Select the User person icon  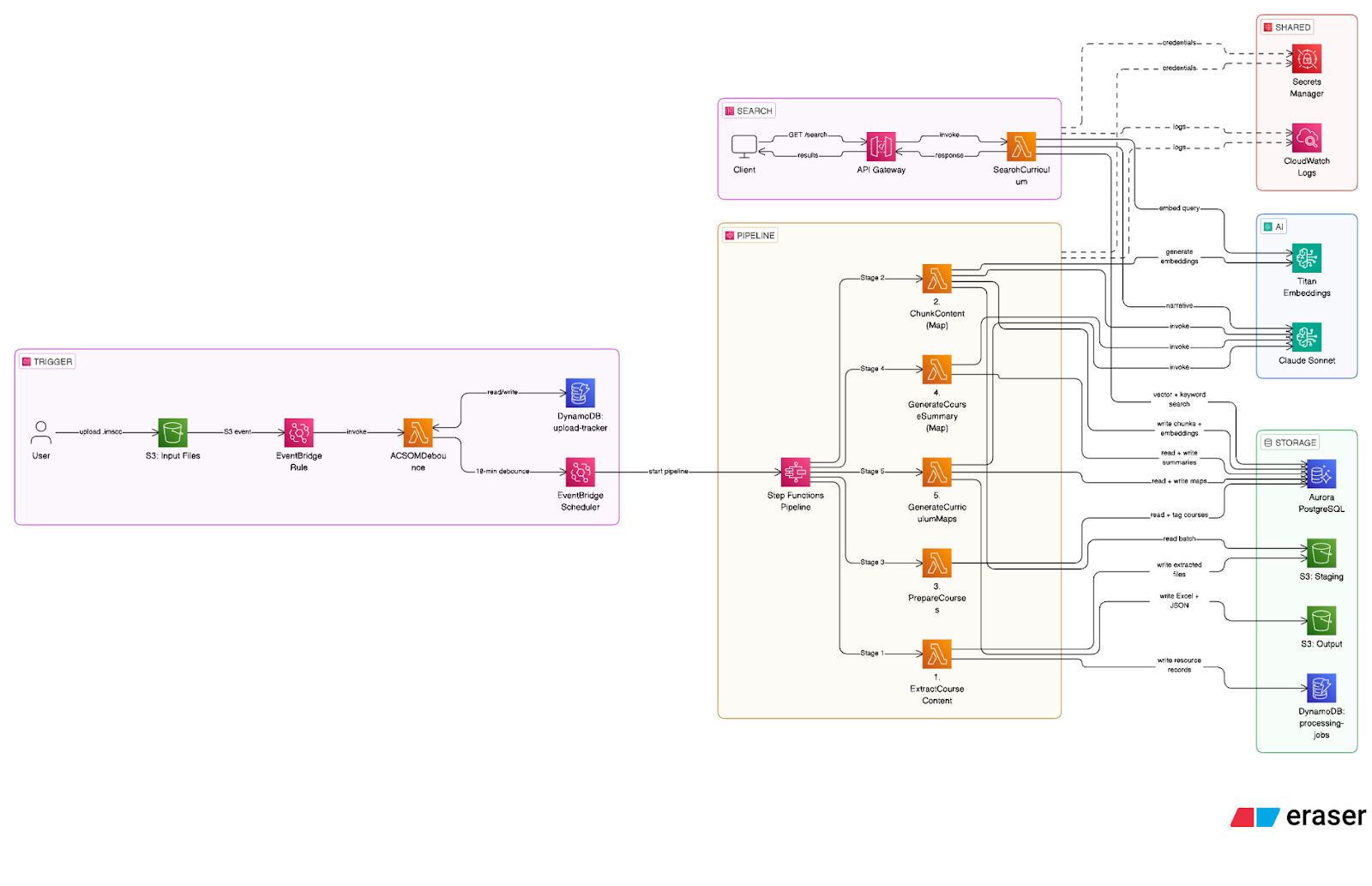click(x=40, y=432)
